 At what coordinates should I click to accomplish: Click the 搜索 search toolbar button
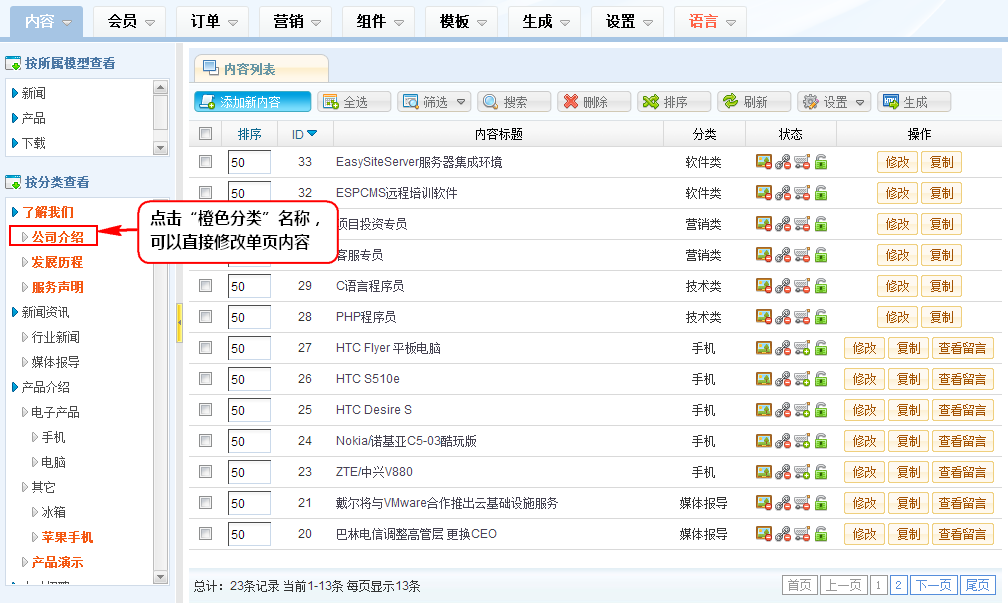click(x=514, y=102)
